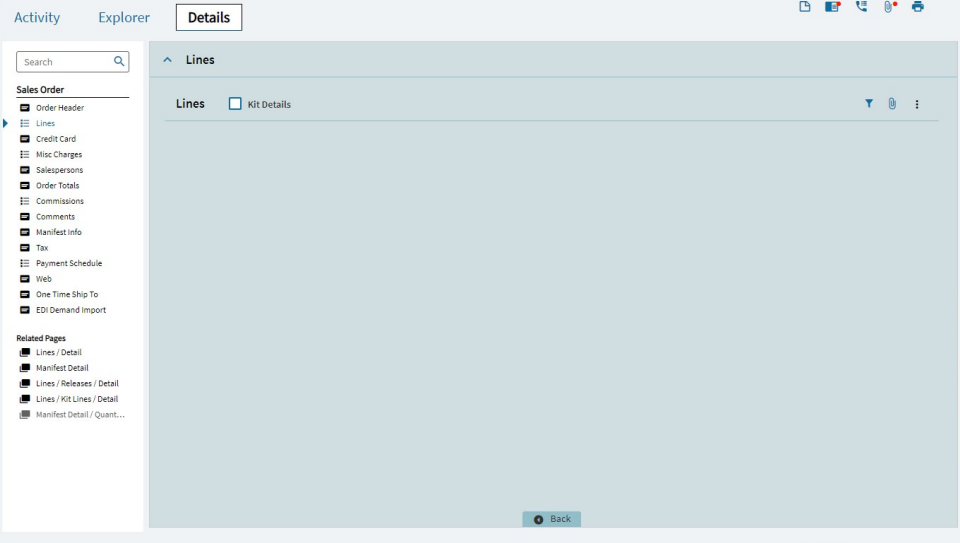The height and width of the screenshot is (543, 960).
Task: Click the Related Pages heading
Action: pyautogui.click(x=41, y=338)
